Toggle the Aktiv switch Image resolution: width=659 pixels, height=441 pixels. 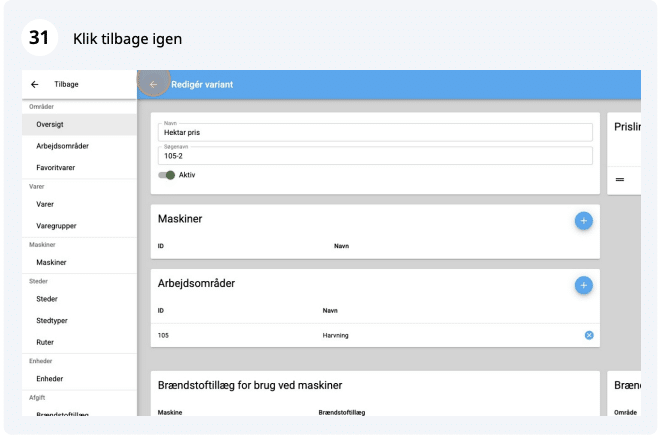167,175
